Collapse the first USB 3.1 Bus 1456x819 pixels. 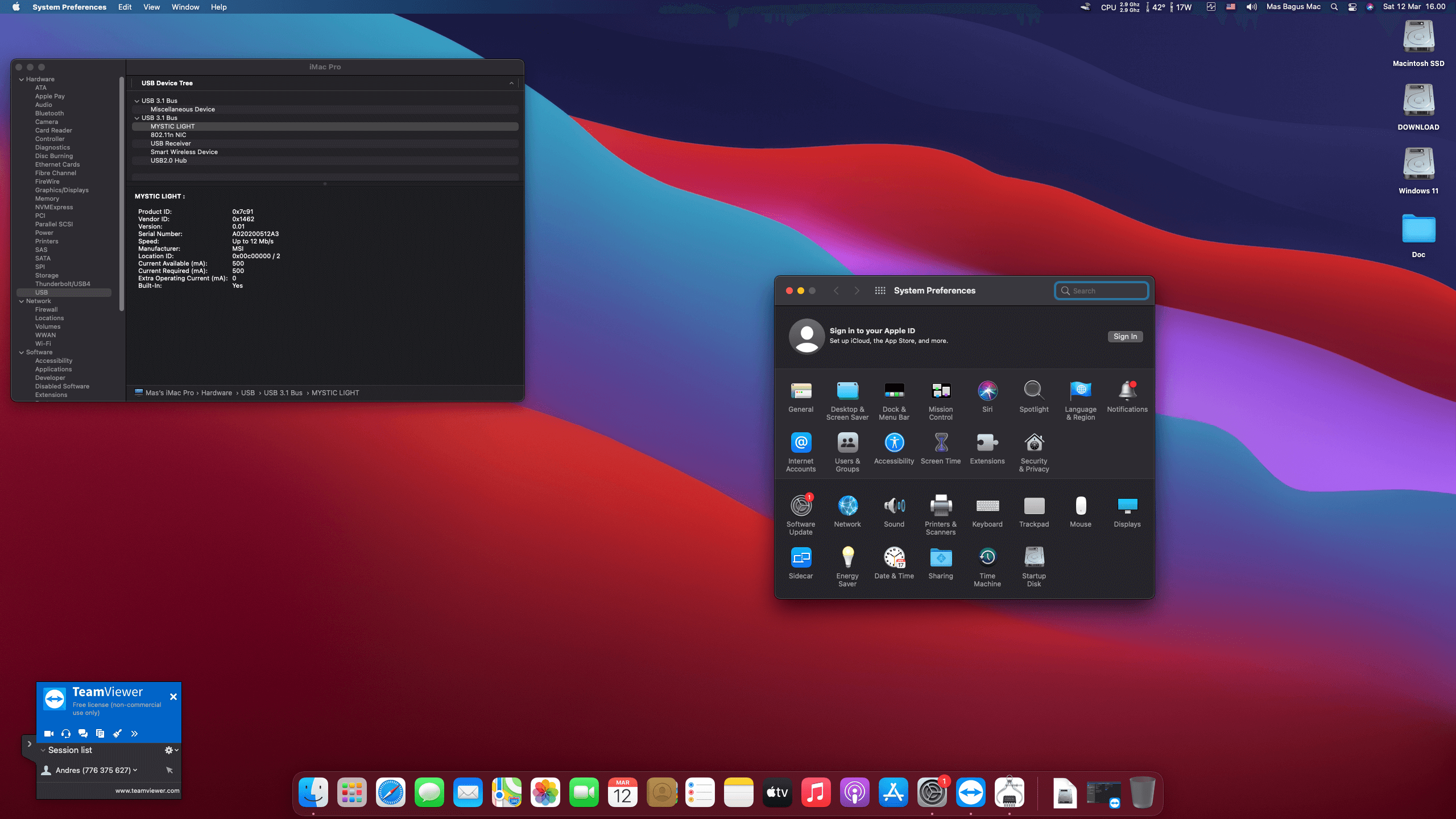[x=136, y=101]
